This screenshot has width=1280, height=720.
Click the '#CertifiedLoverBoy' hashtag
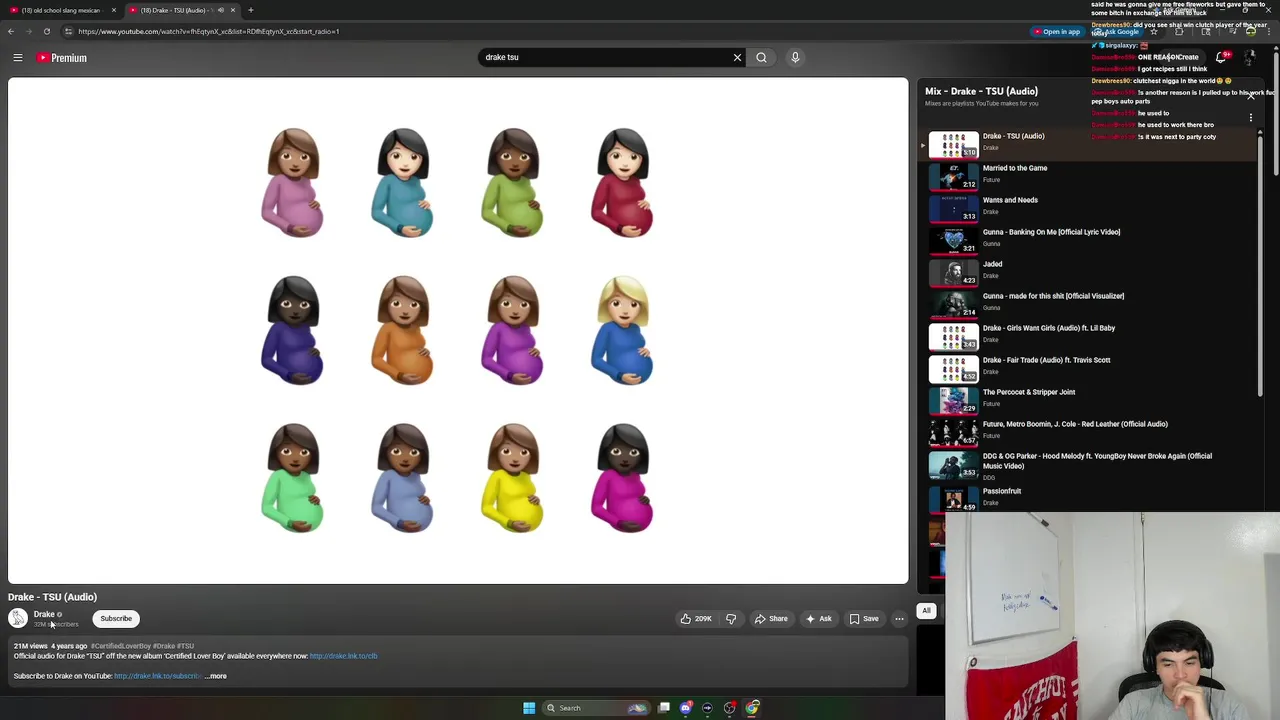tap(120, 646)
